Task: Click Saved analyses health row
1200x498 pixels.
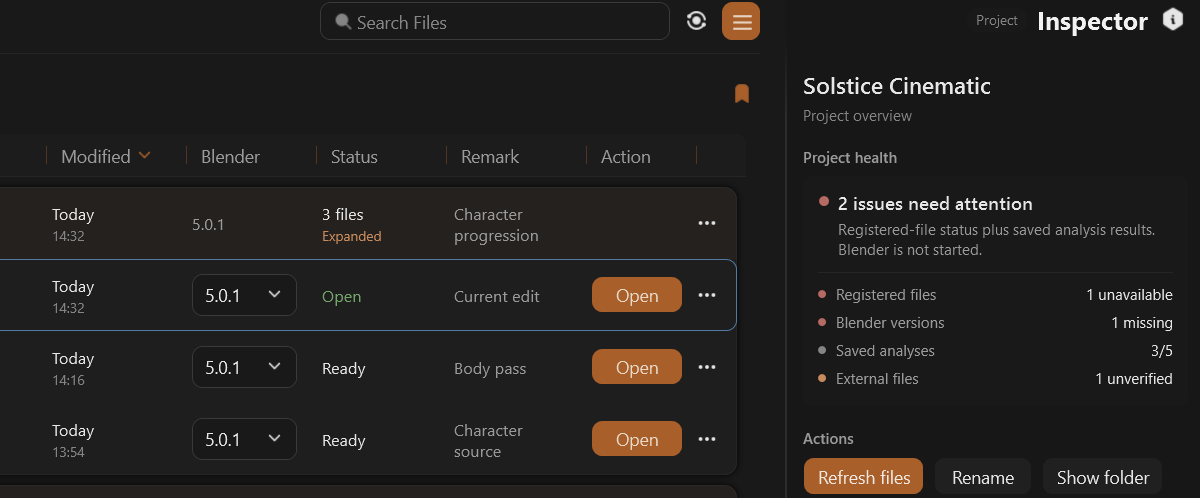Action: (x=995, y=351)
